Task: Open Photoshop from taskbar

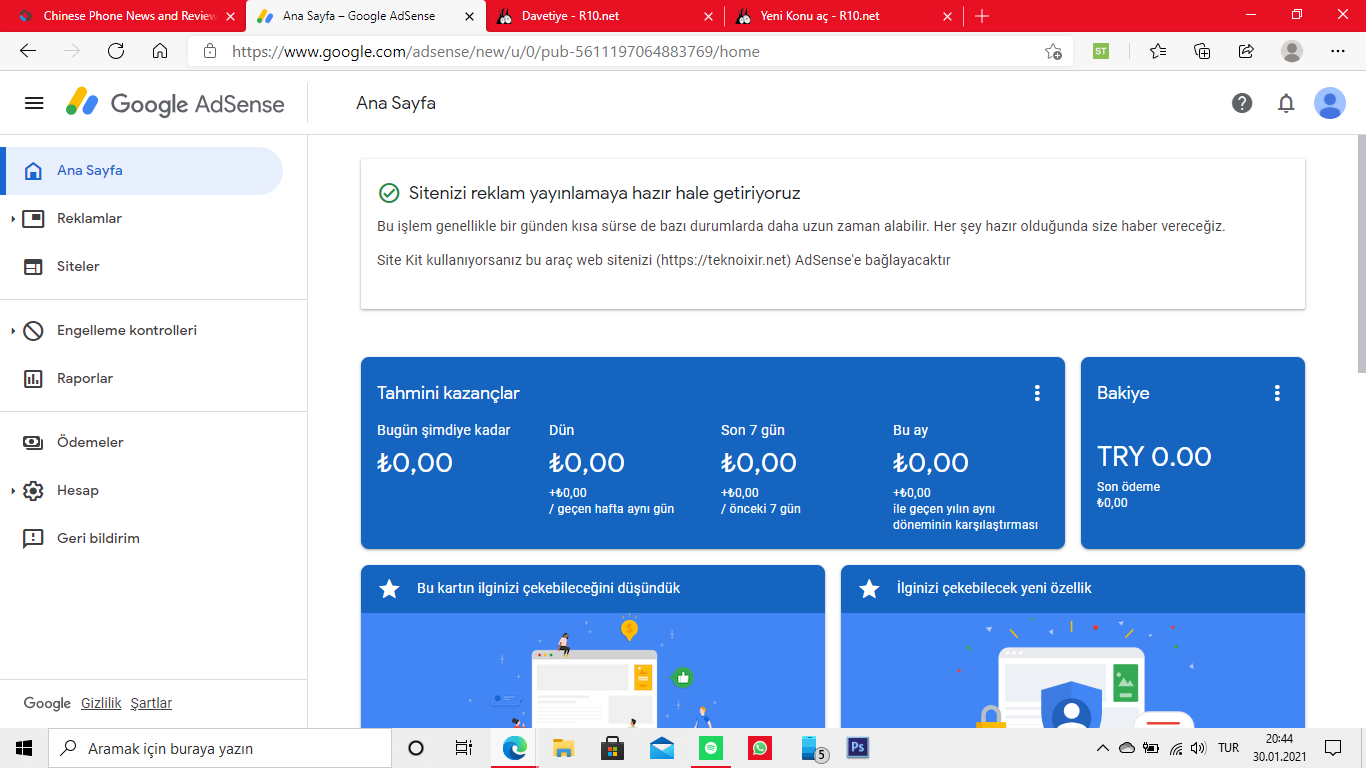Action: pyautogui.click(x=857, y=748)
